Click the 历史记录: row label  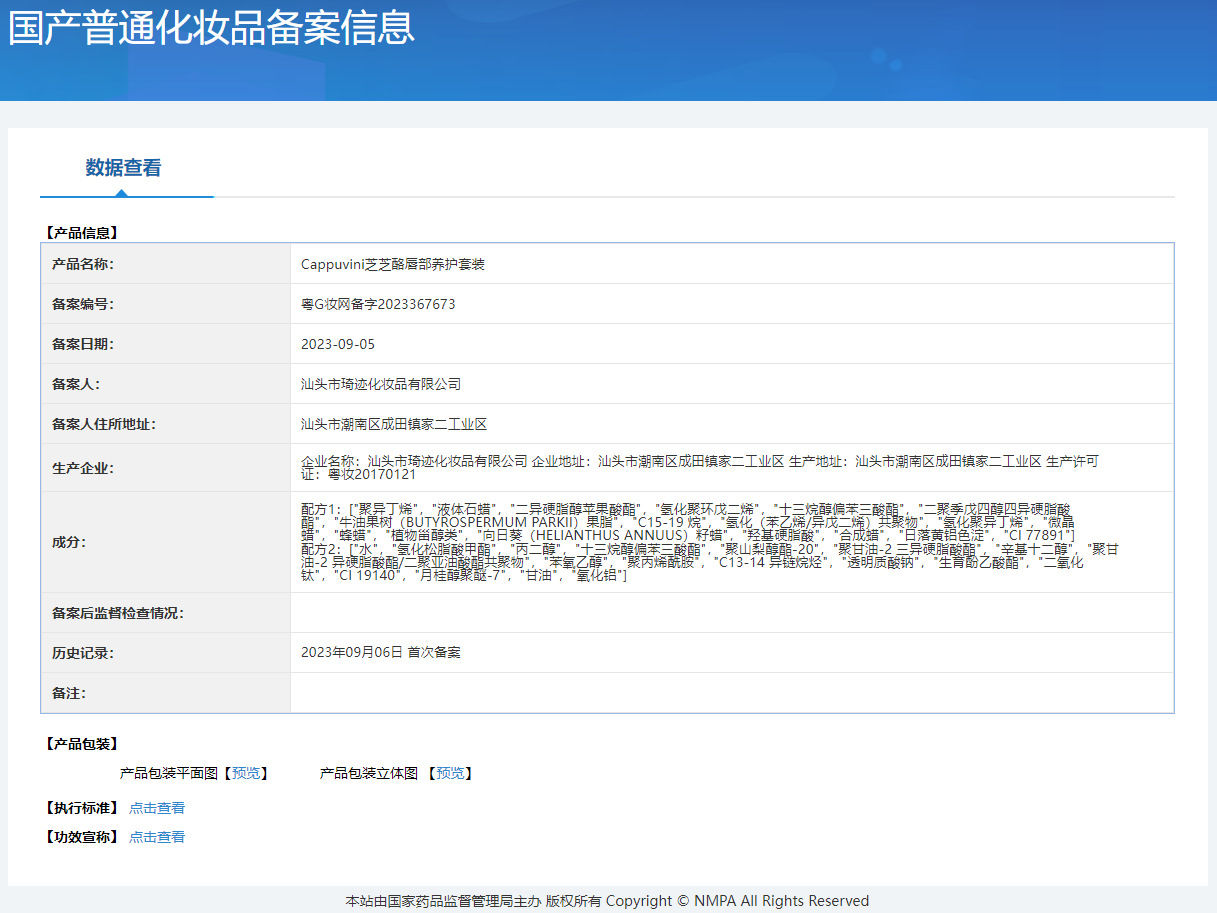pos(83,653)
